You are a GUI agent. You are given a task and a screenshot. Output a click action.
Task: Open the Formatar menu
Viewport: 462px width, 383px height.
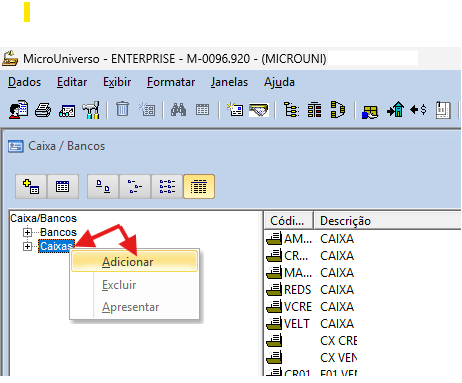[x=171, y=82]
